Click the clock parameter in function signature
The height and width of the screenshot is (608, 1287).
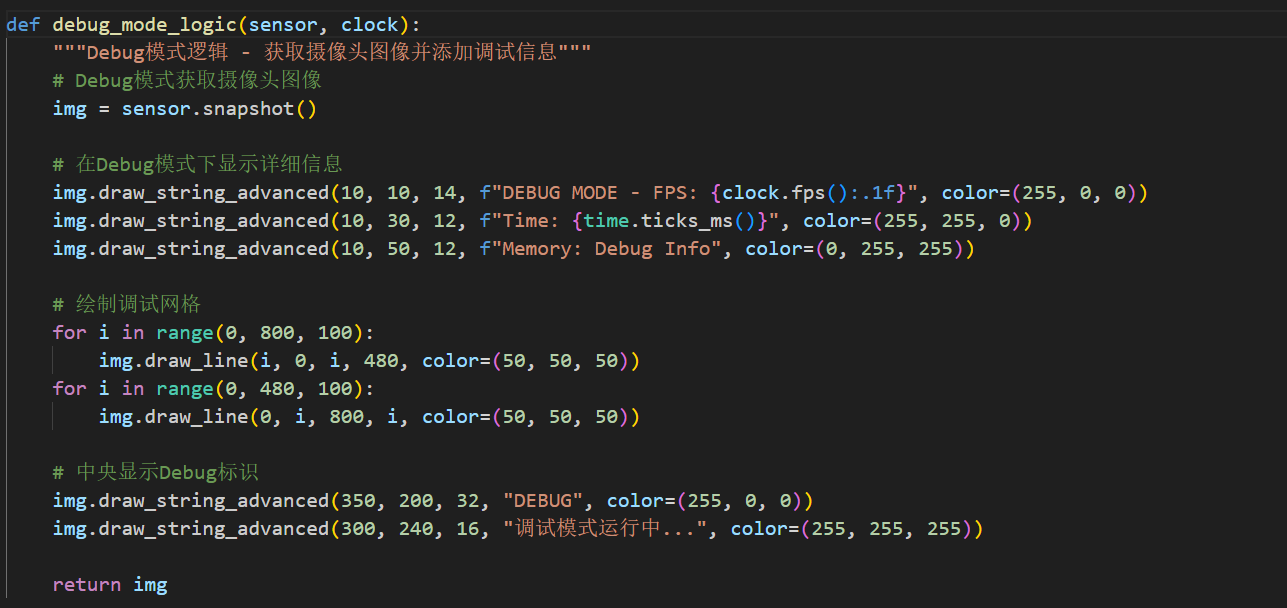click(370, 24)
